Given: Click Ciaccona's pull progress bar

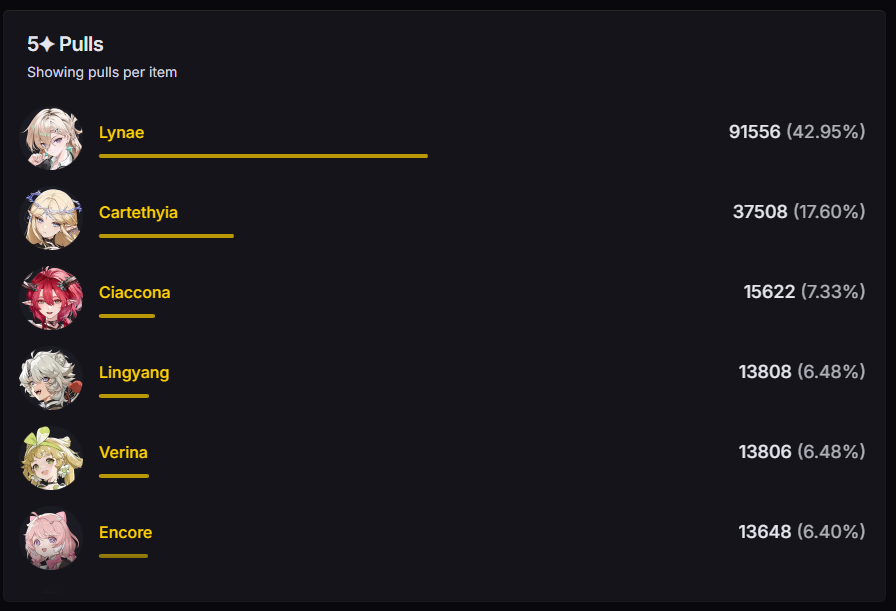Looking at the screenshot, I should click(x=127, y=316).
